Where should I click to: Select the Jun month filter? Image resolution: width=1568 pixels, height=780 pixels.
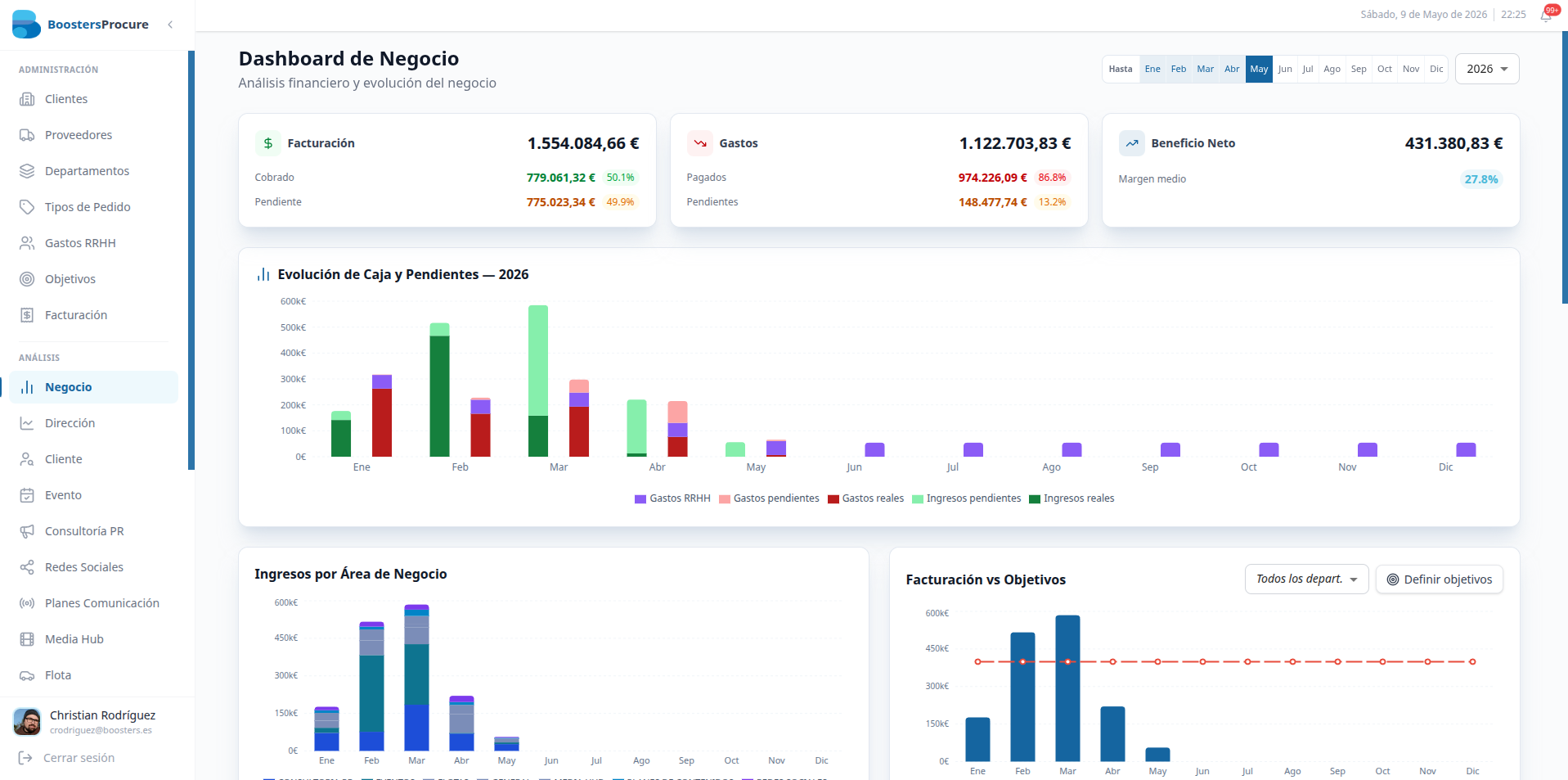click(x=1285, y=69)
